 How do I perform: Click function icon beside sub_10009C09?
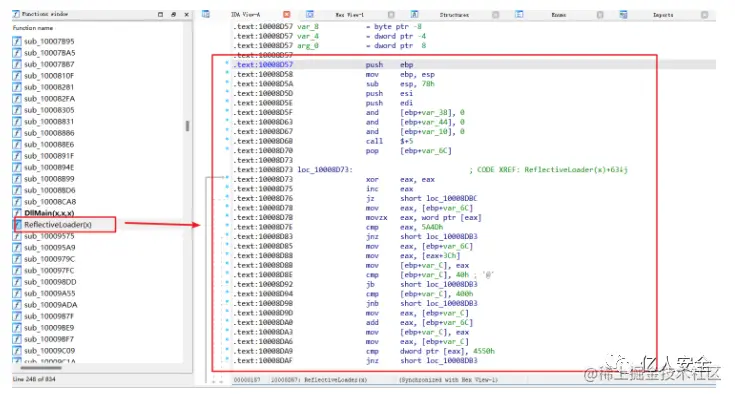click(17, 351)
